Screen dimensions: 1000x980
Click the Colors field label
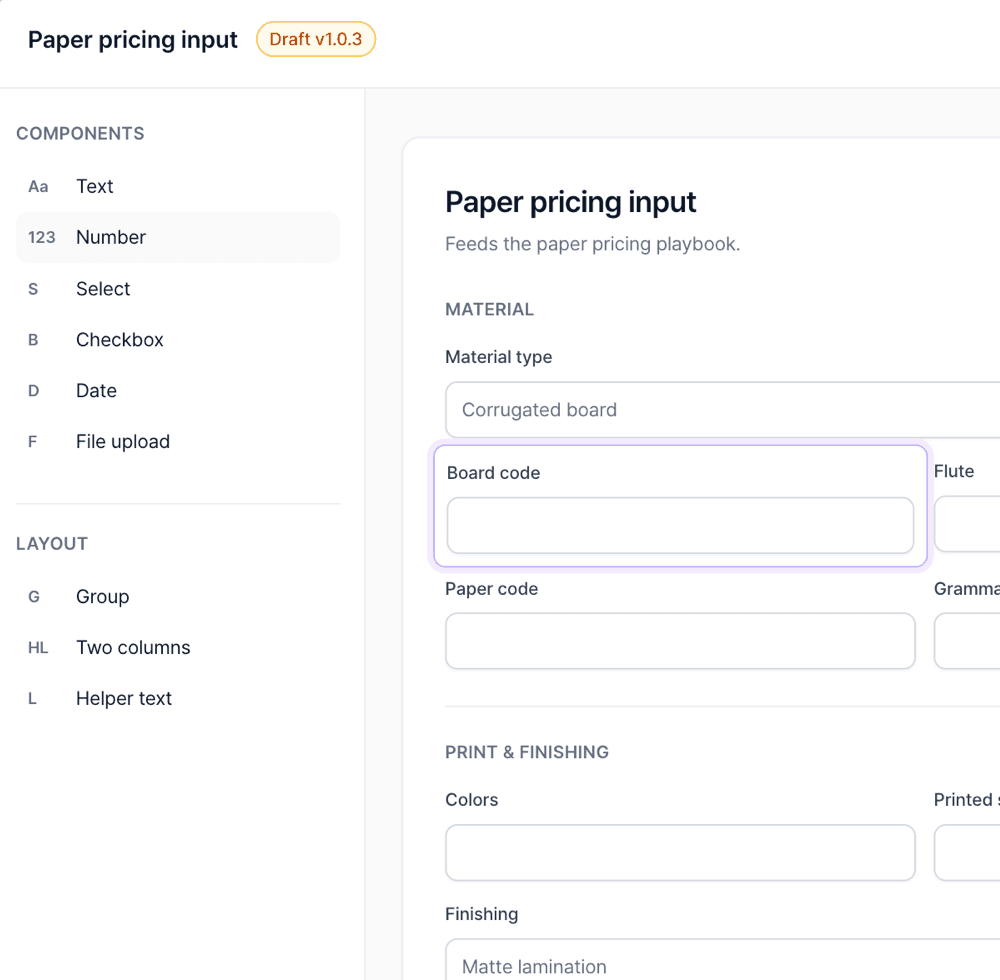pyautogui.click(x=472, y=800)
